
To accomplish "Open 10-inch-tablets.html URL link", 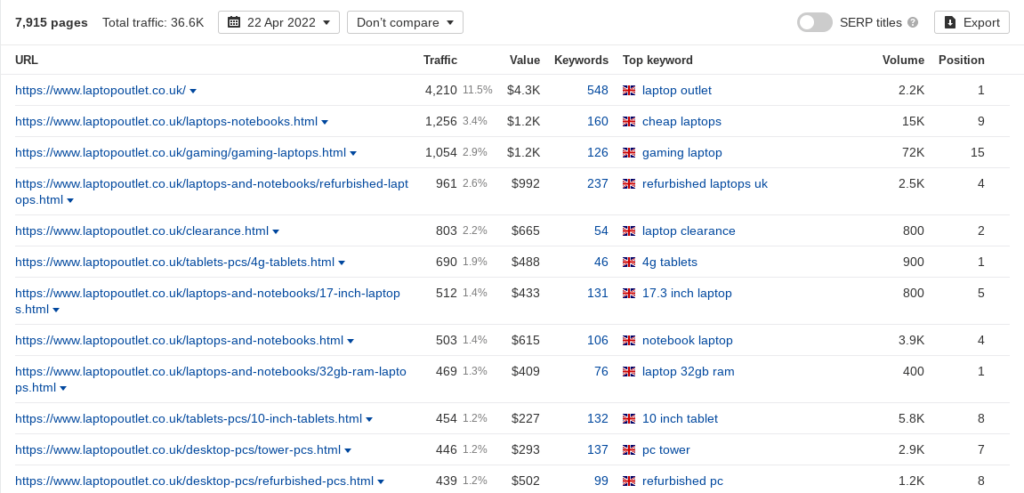I will click(x=188, y=419).
